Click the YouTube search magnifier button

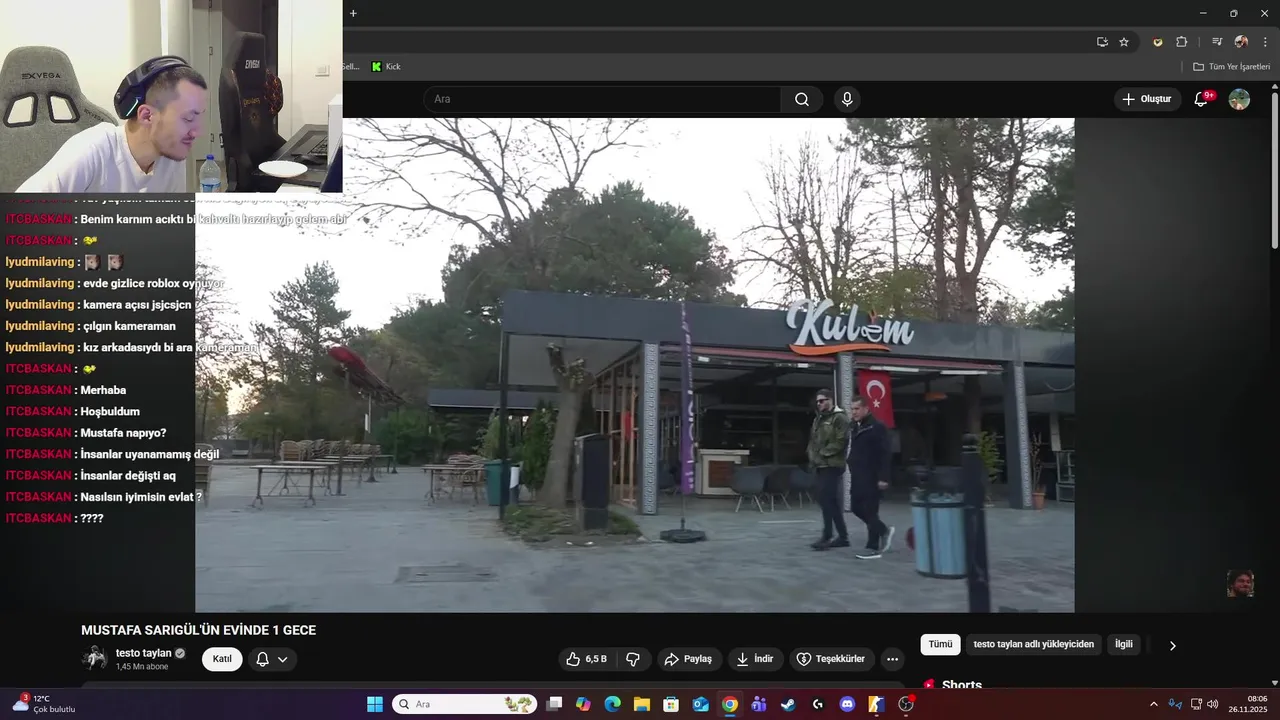click(x=802, y=99)
